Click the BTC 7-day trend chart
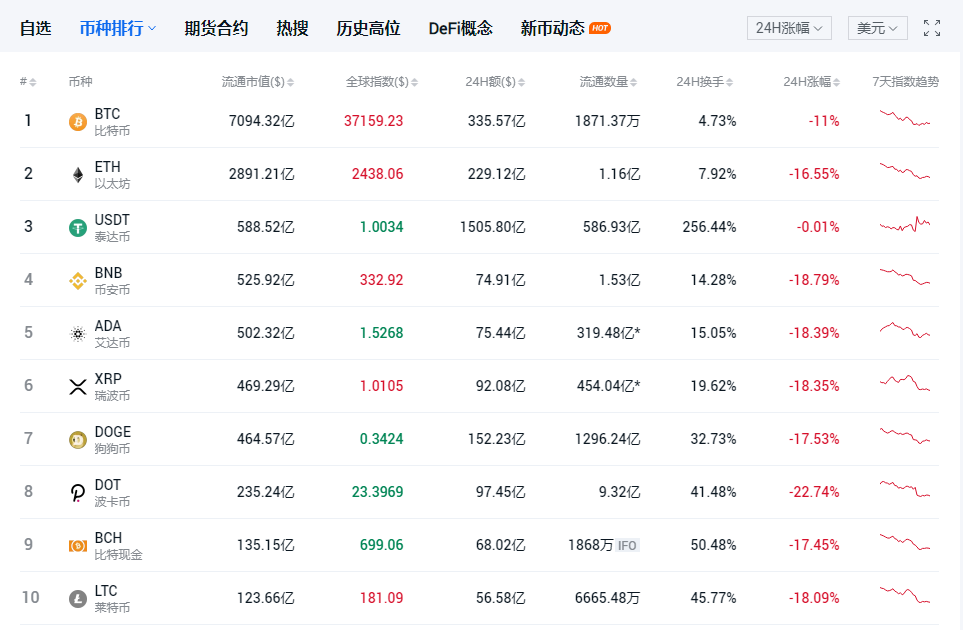The image size is (963, 630). [905, 120]
